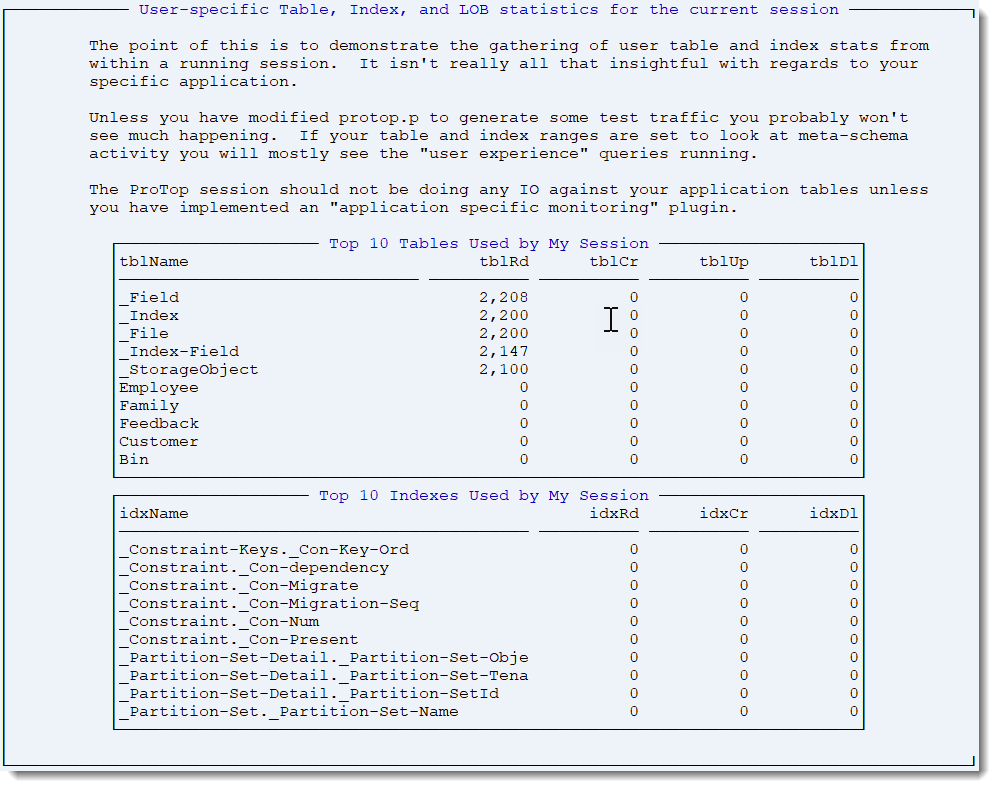Click the Customer table name
Screen dimensions: 997x789
point(159,442)
